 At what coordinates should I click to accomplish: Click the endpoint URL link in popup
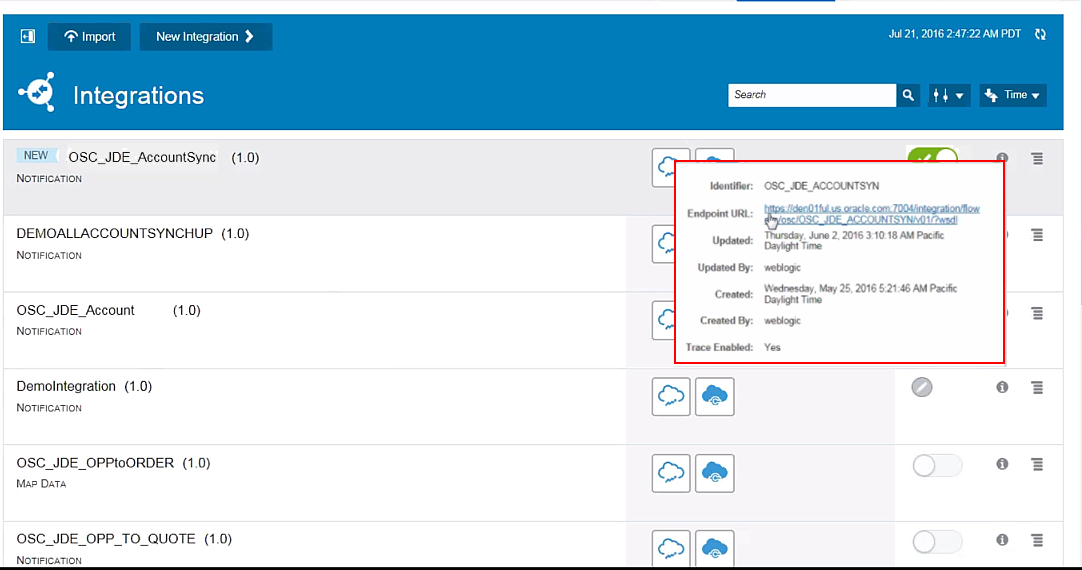pyautogui.click(x=871, y=214)
